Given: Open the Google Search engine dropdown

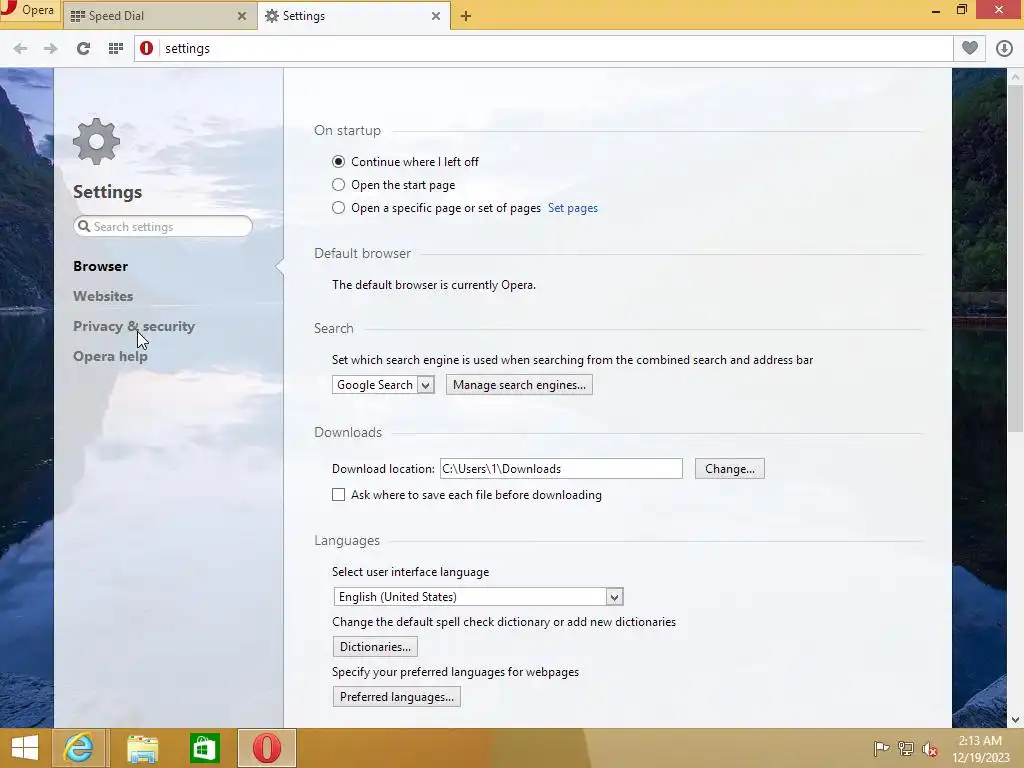Looking at the screenshot, I should [383, 385].
